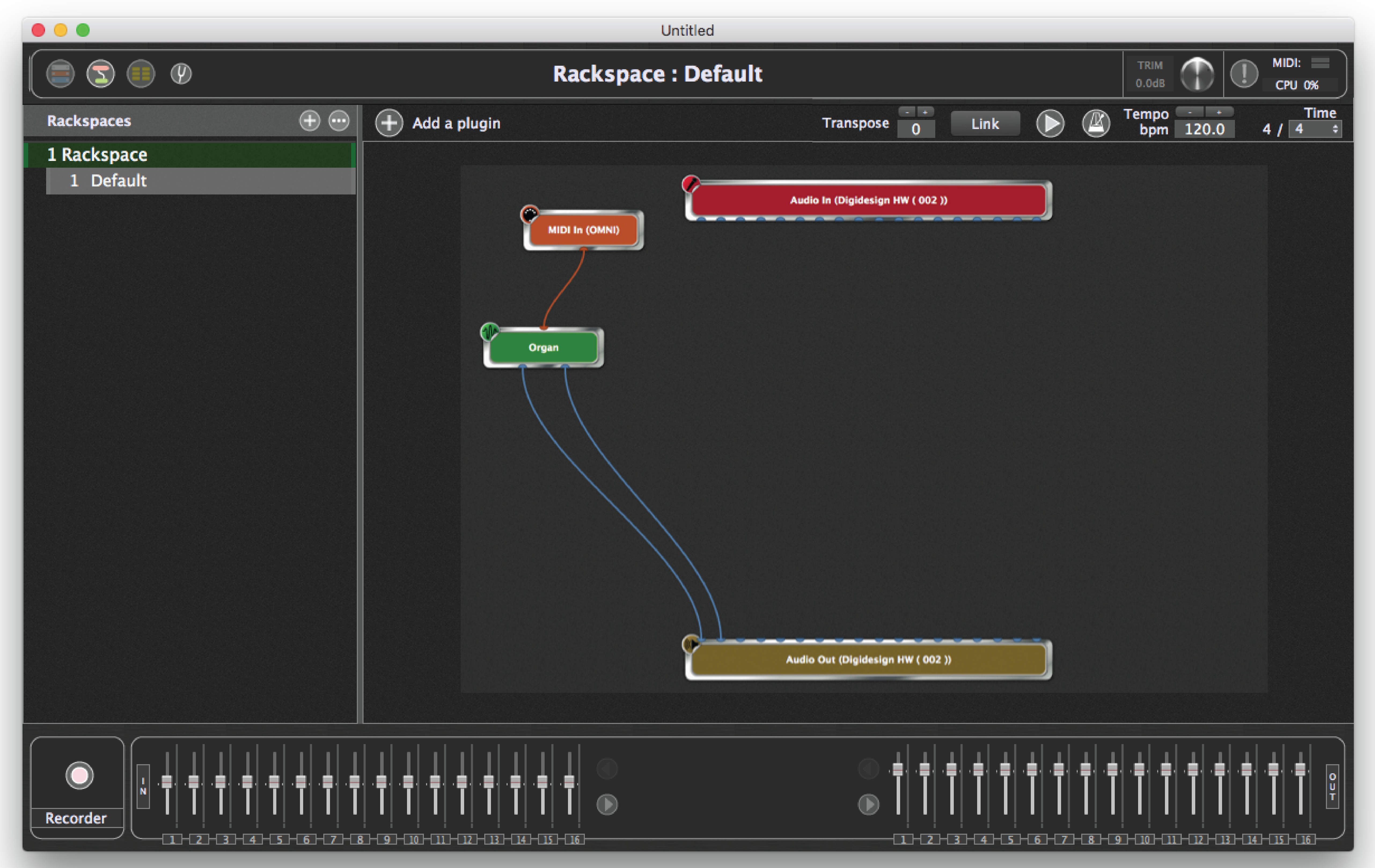Click the MIDI In block corner icon
Viewport: 1375px width, 868px height.
pos(529,214)
